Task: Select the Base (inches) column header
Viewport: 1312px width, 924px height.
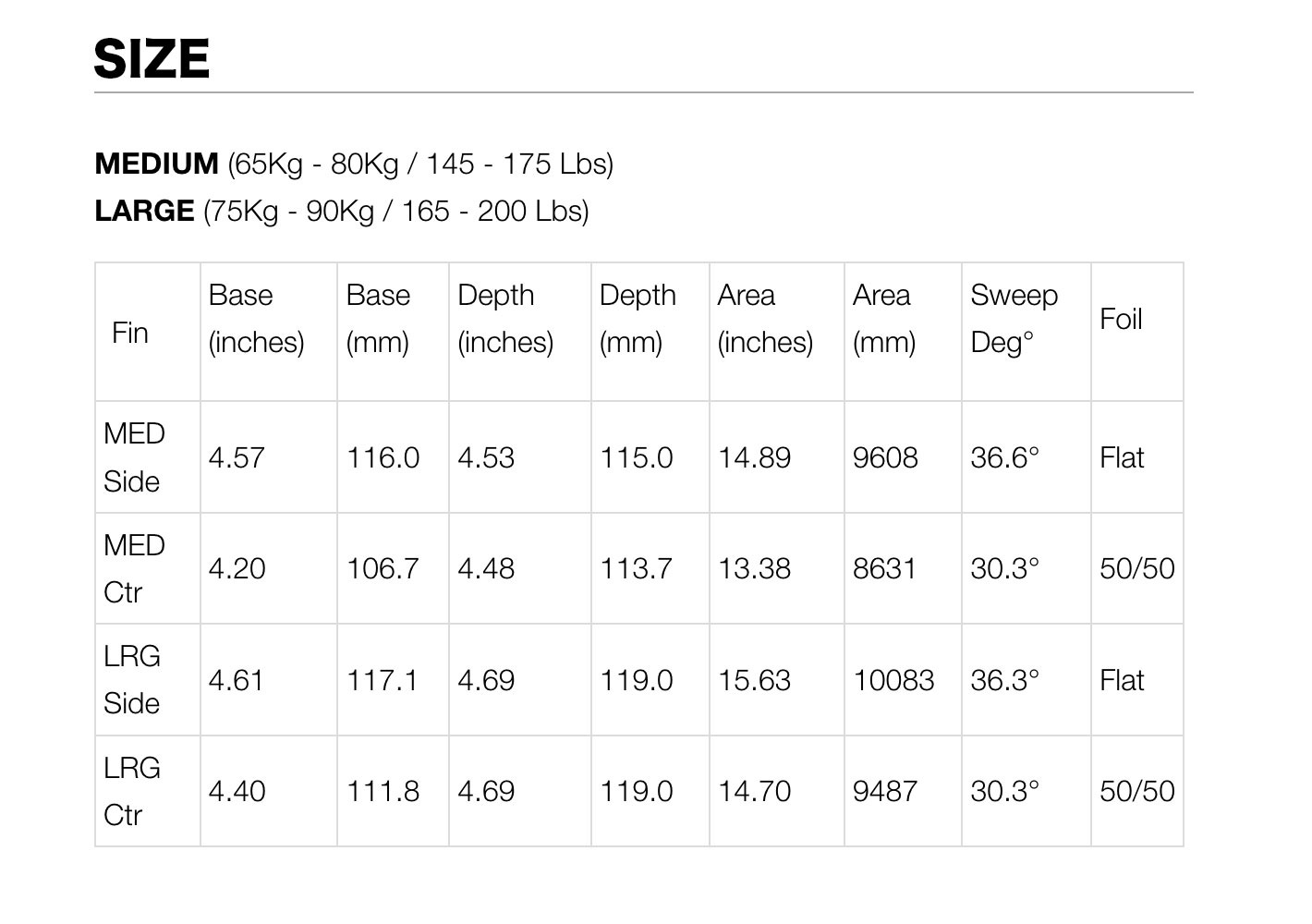Action: (x=256, y=319)
